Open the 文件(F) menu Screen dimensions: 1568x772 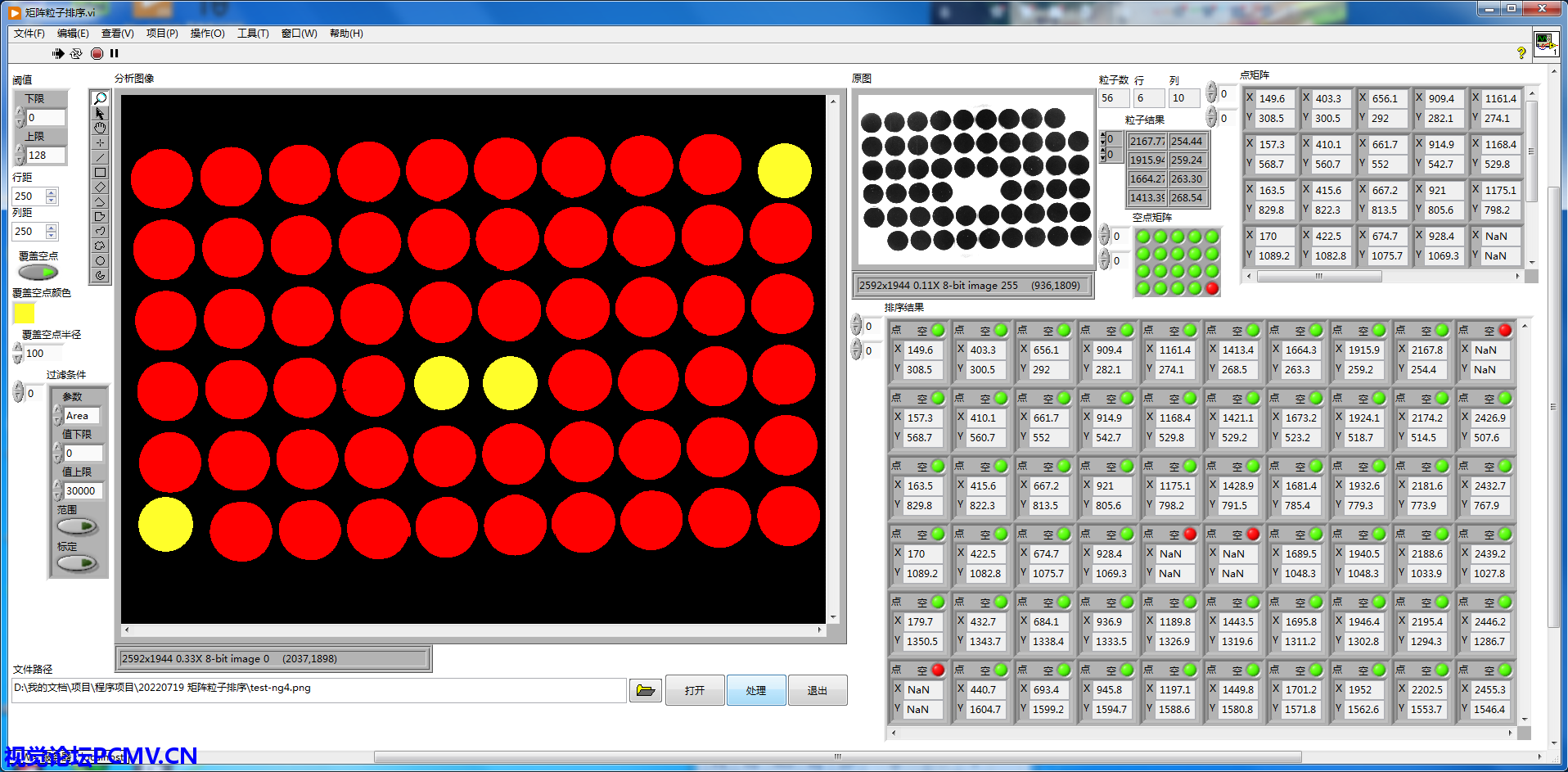(x=29, y=34)
